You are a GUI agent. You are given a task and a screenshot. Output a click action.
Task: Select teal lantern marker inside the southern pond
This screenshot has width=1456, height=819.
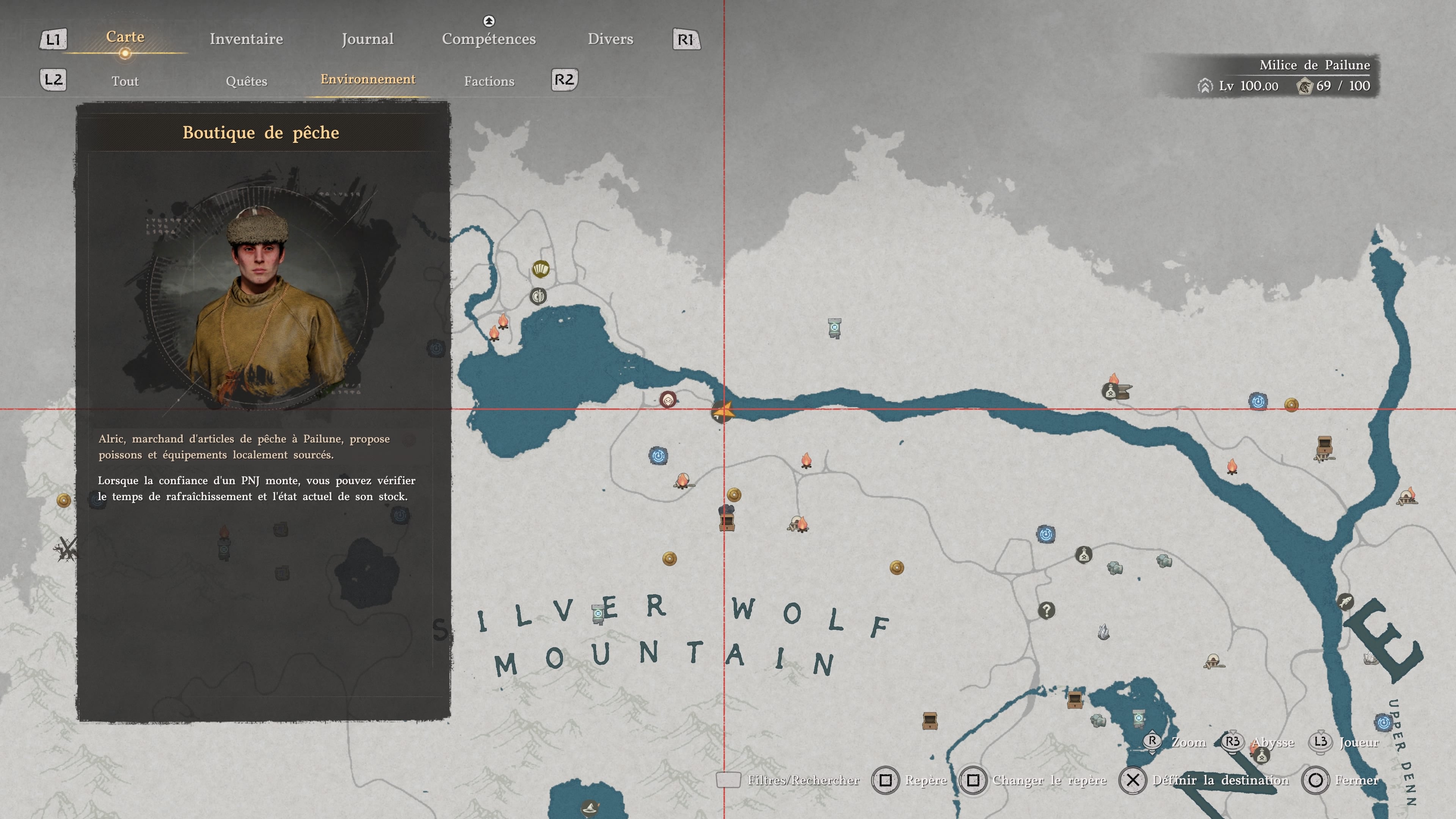click(x=1139, y=719)
